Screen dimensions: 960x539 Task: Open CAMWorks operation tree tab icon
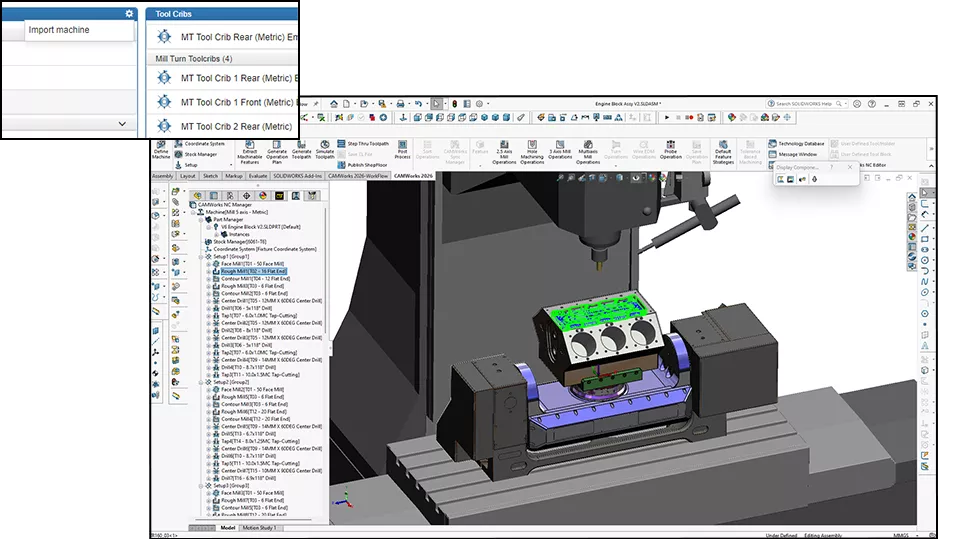[296, 196]
